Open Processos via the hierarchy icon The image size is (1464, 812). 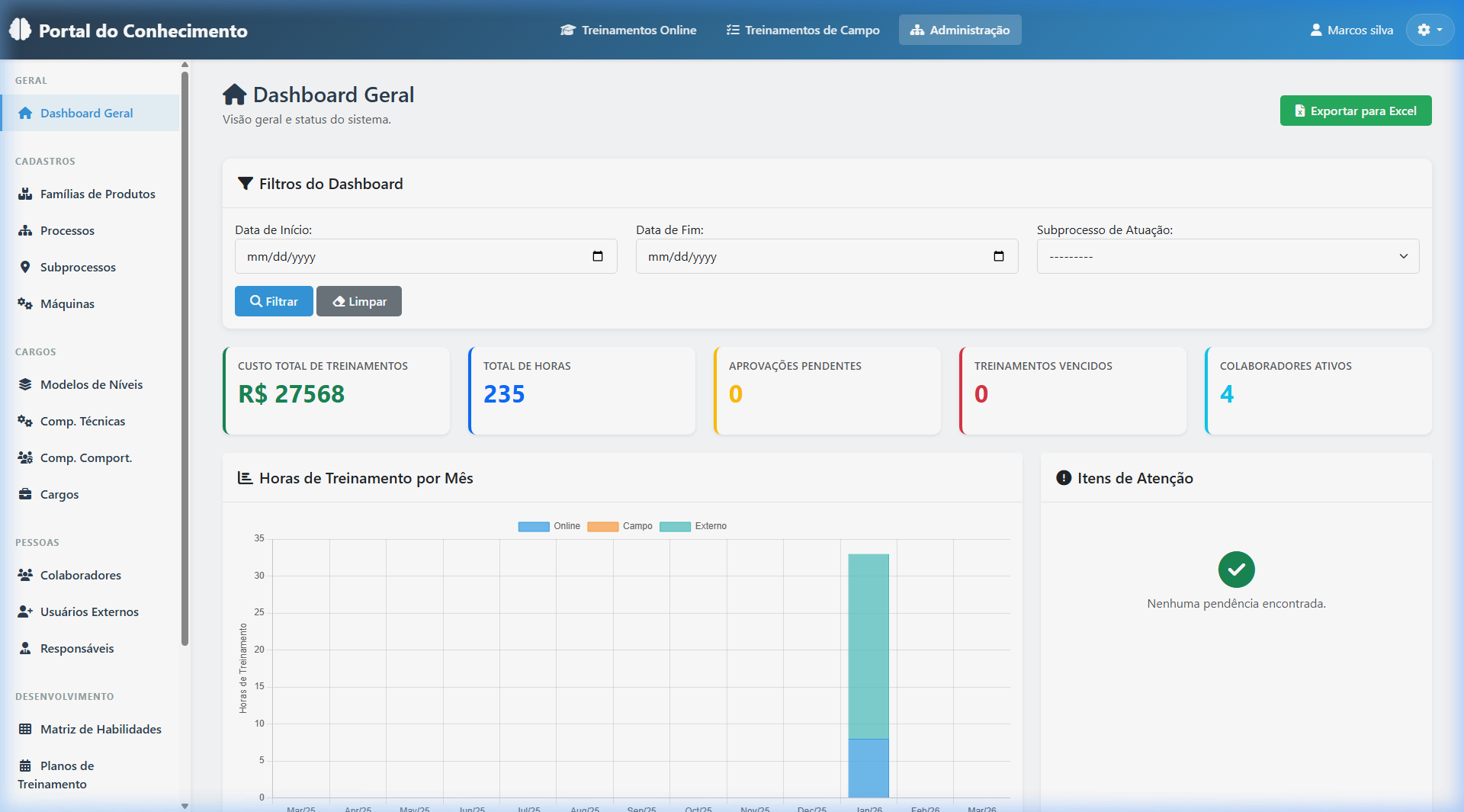point(25,230)
